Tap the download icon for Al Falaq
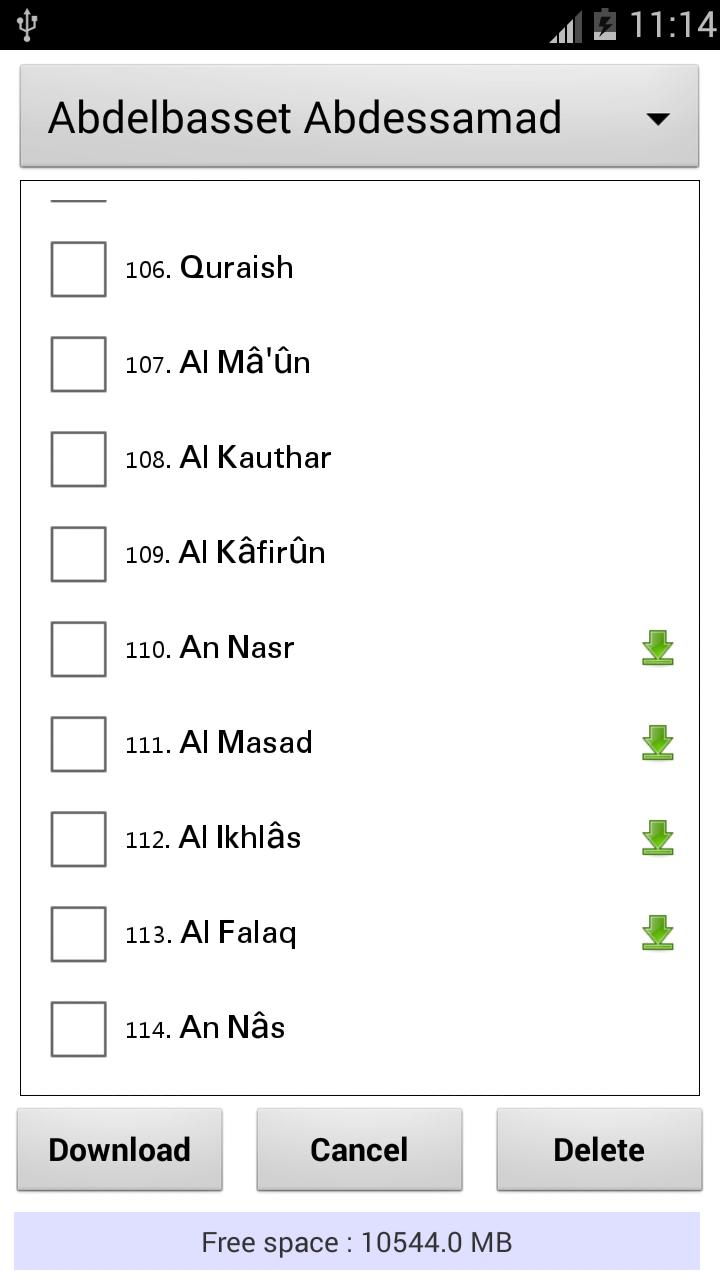720x1280 pixels. [x=657, y=933]
